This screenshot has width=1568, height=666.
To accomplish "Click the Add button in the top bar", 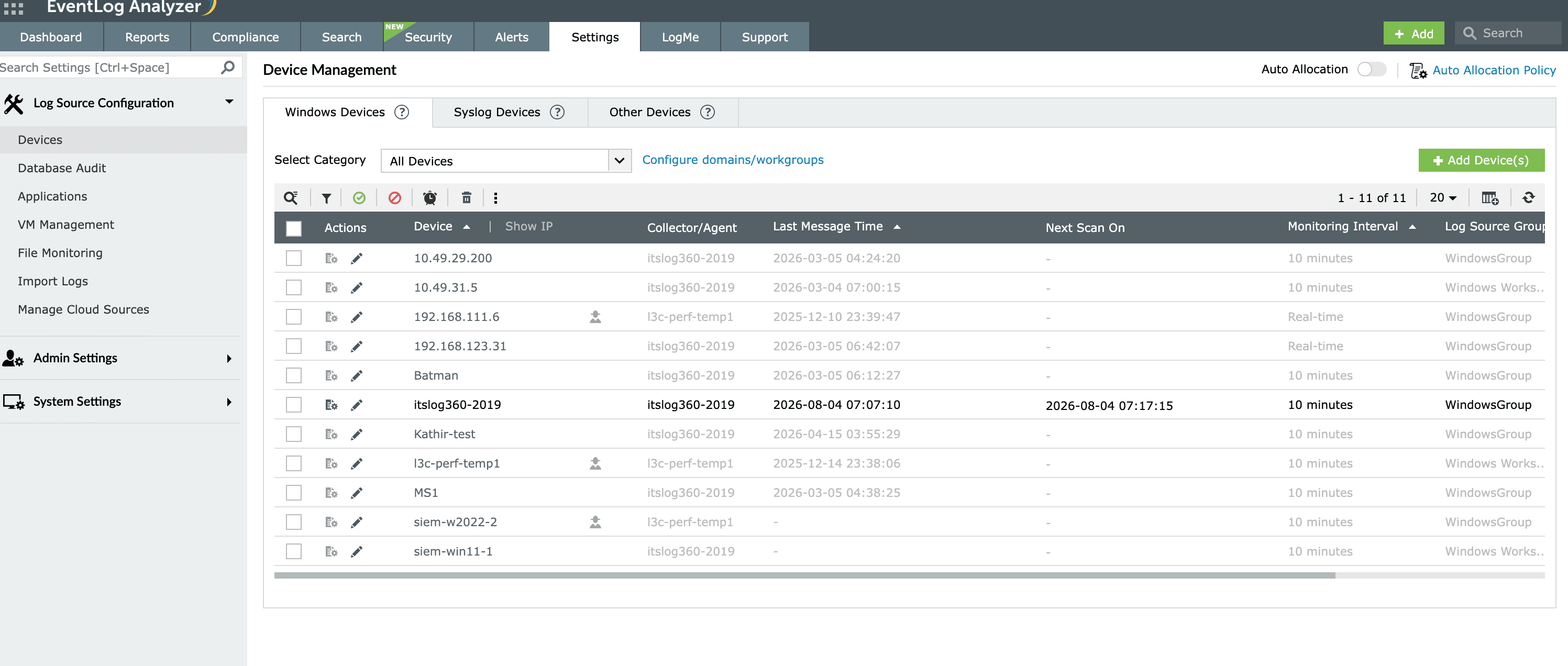I will coord(1414,34).
